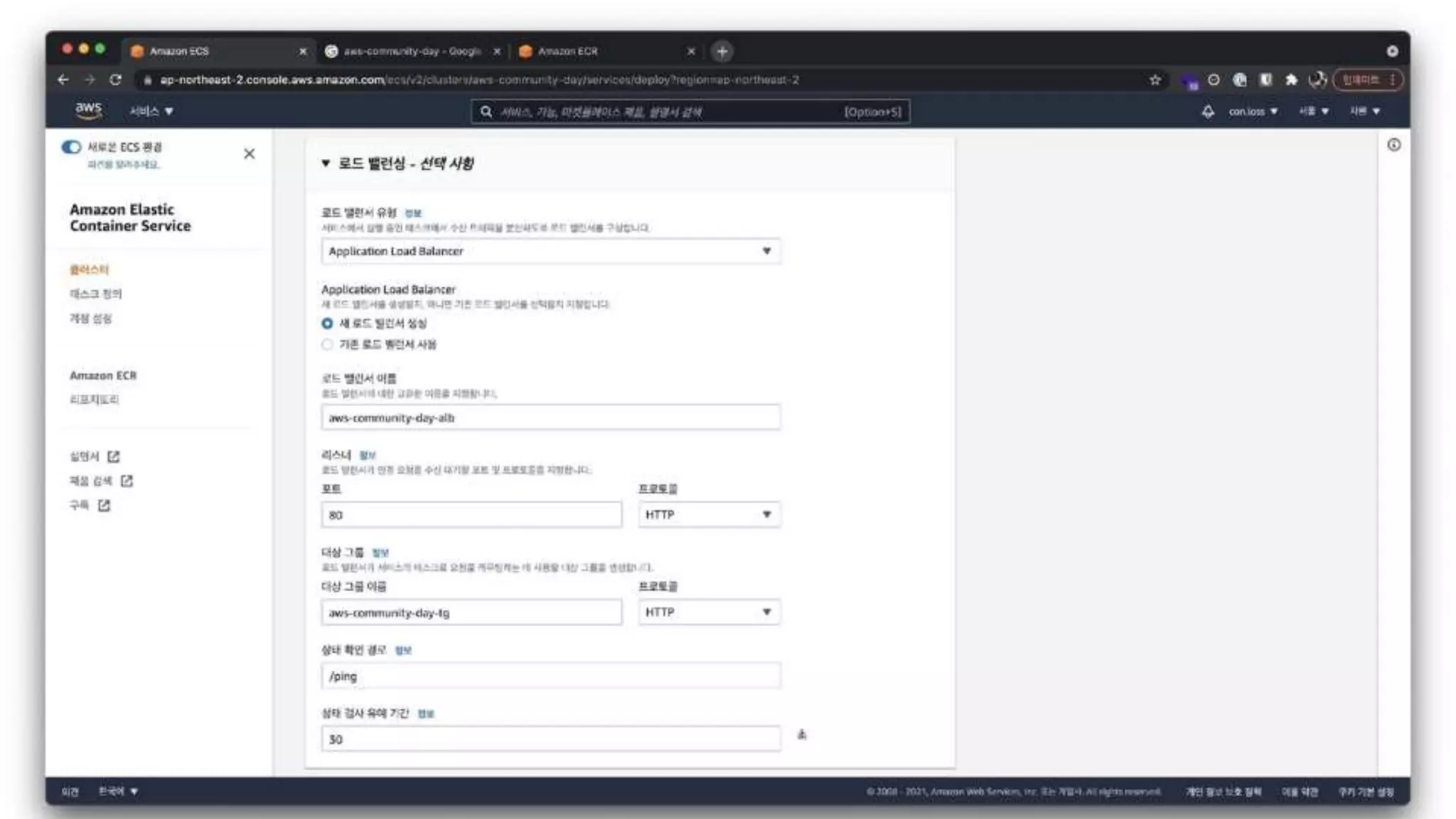Click the /ping health check path field
This screenshot has height=819, width=1456.
tap(550, 676)
